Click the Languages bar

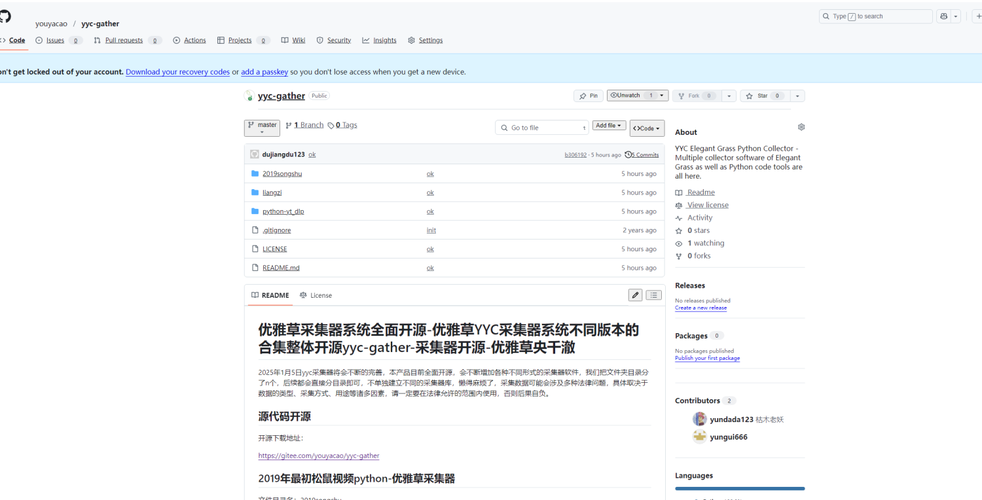[x=740, y=488]
